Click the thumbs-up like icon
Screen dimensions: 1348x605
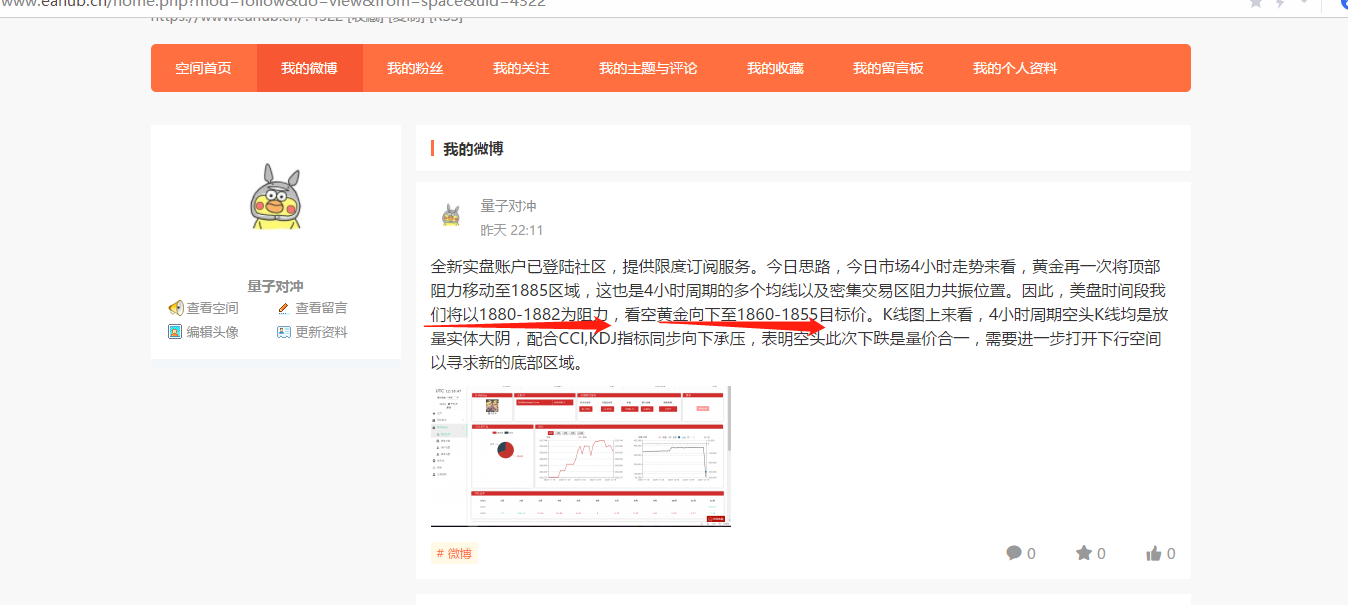click(1154, 553)
